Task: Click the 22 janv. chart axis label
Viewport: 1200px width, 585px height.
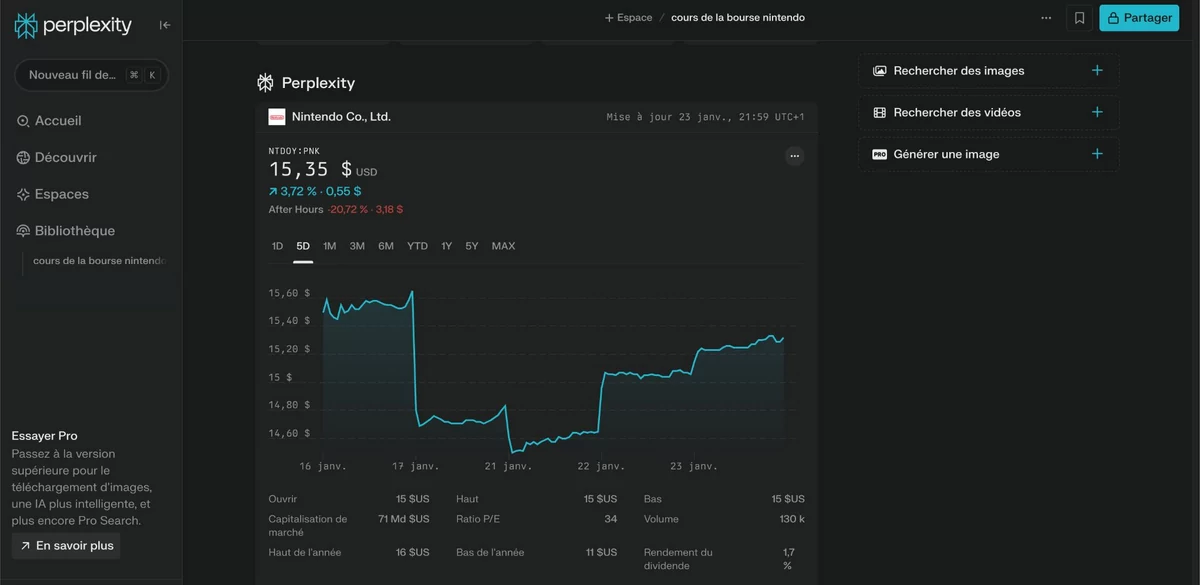Action: coord(601,466)
